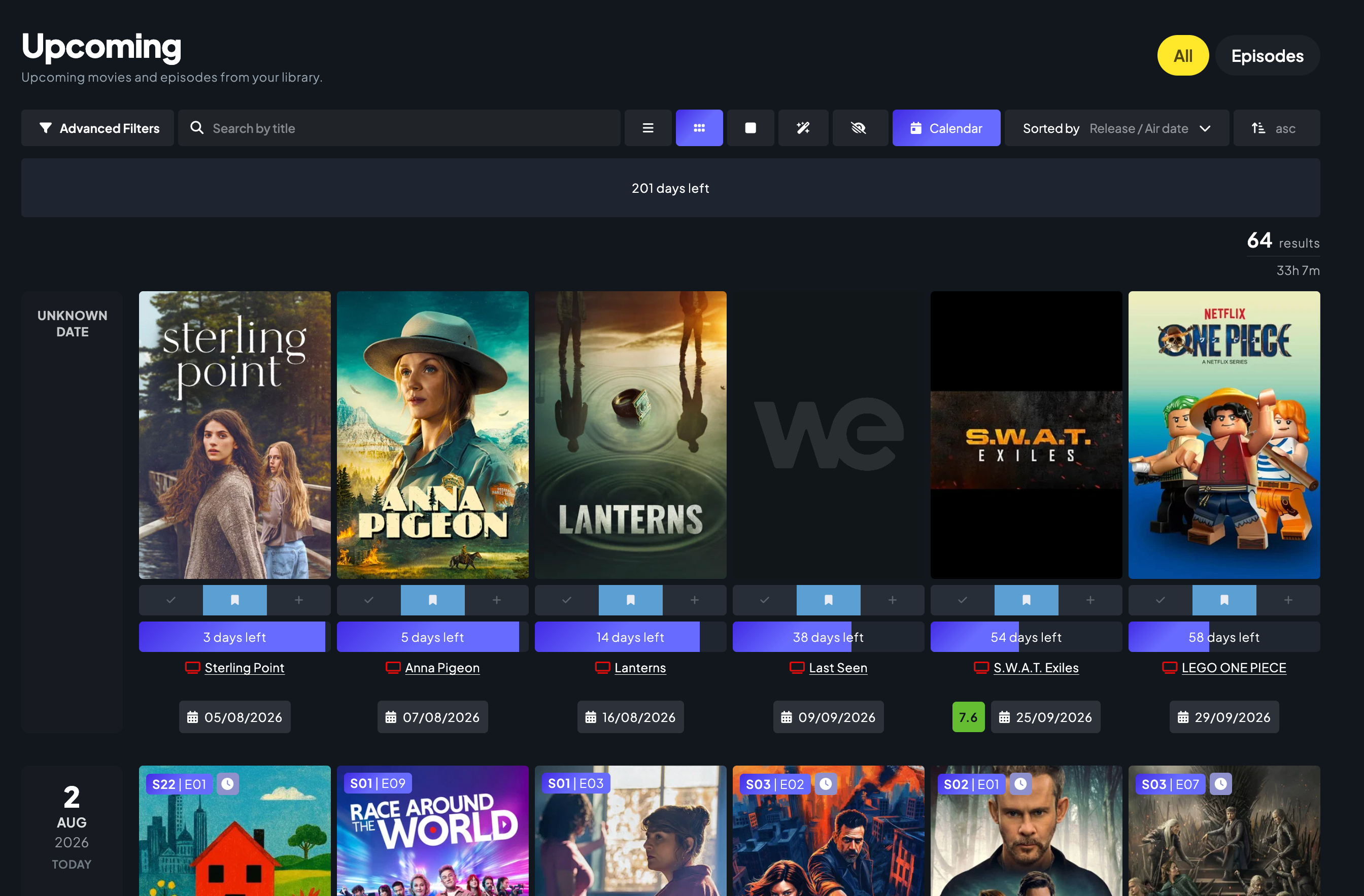The image size is (1364, 896).
Task: Add LEGO ONE PIECE to a list
Action: pos(1288,600)
